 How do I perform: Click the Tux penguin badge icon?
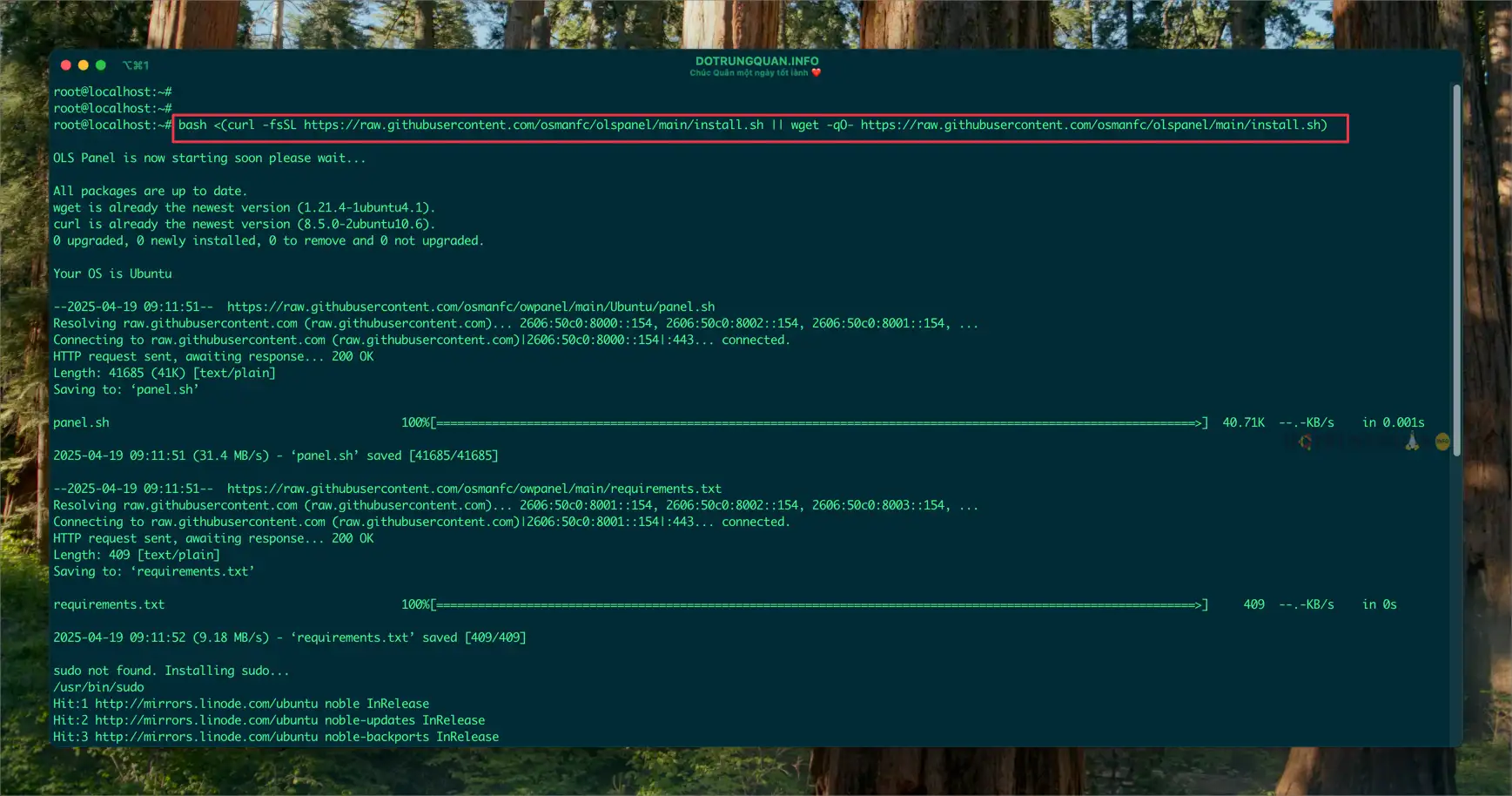tap(1412, 442)
